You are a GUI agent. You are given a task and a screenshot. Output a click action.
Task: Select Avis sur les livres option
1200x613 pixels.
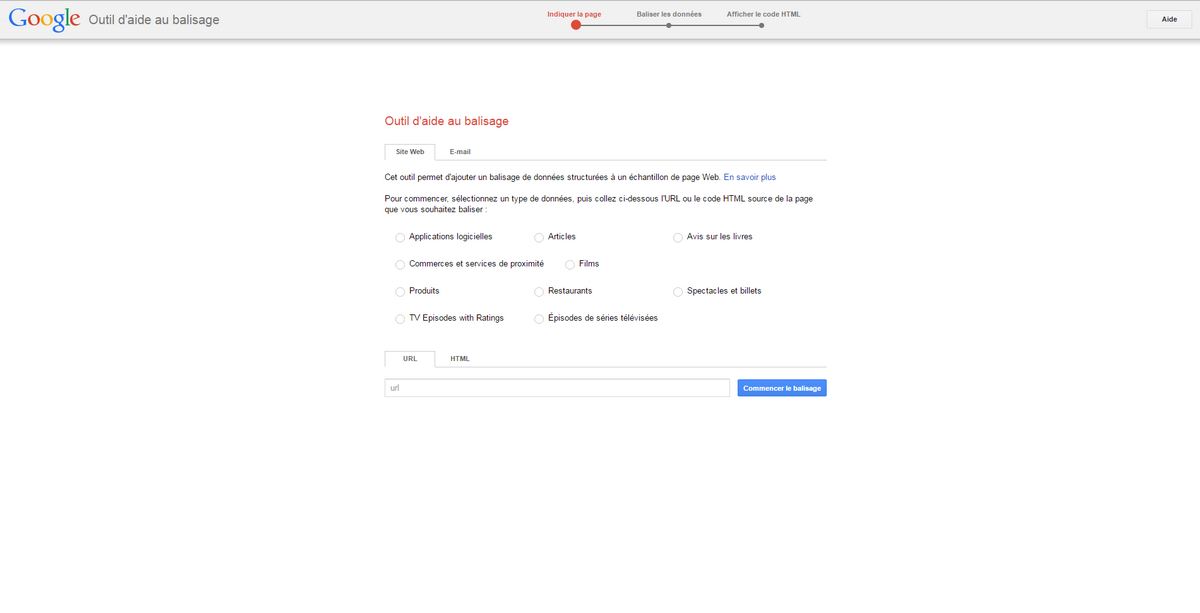[678, 238]
